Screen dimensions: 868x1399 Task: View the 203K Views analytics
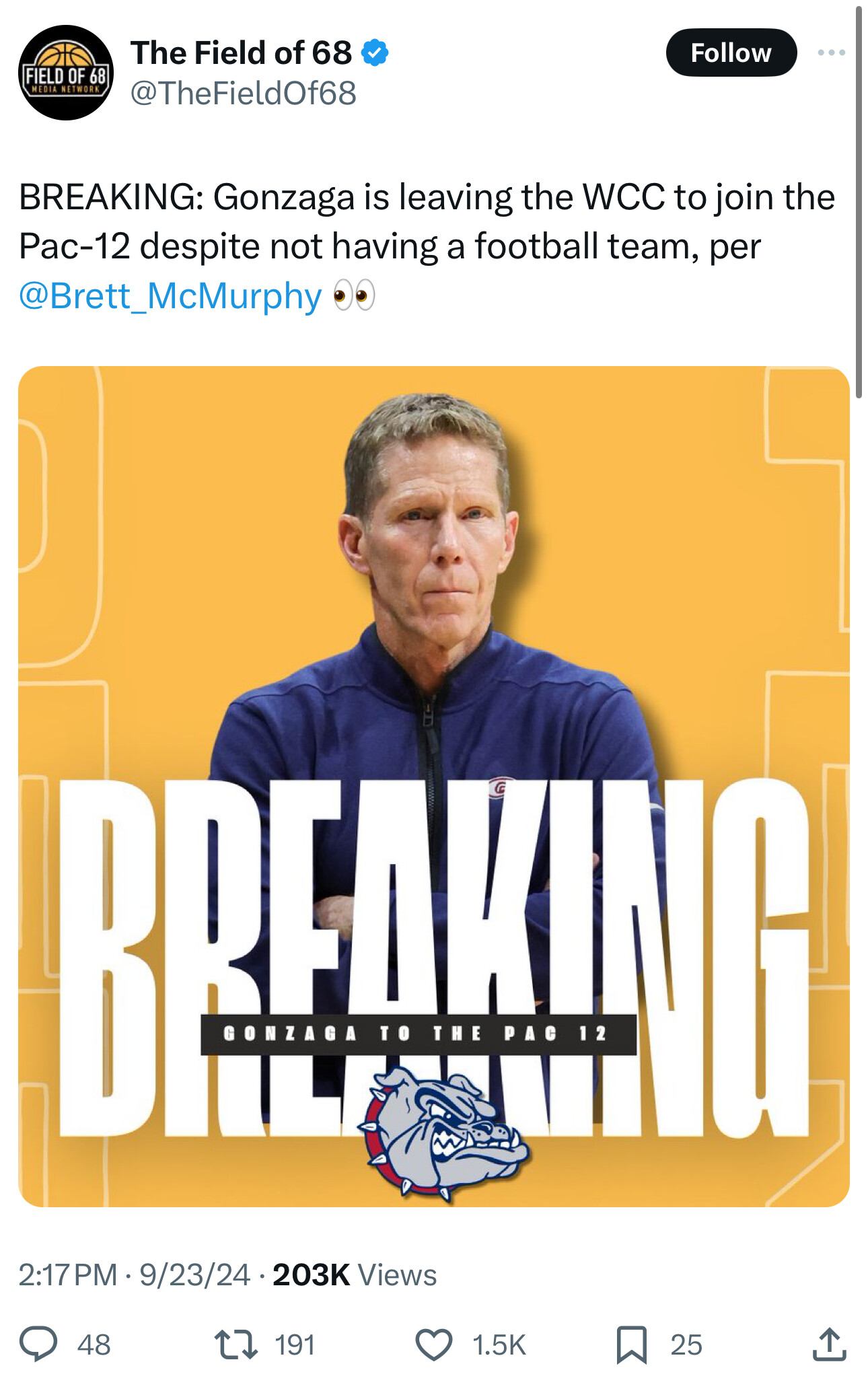(354, 1275)
